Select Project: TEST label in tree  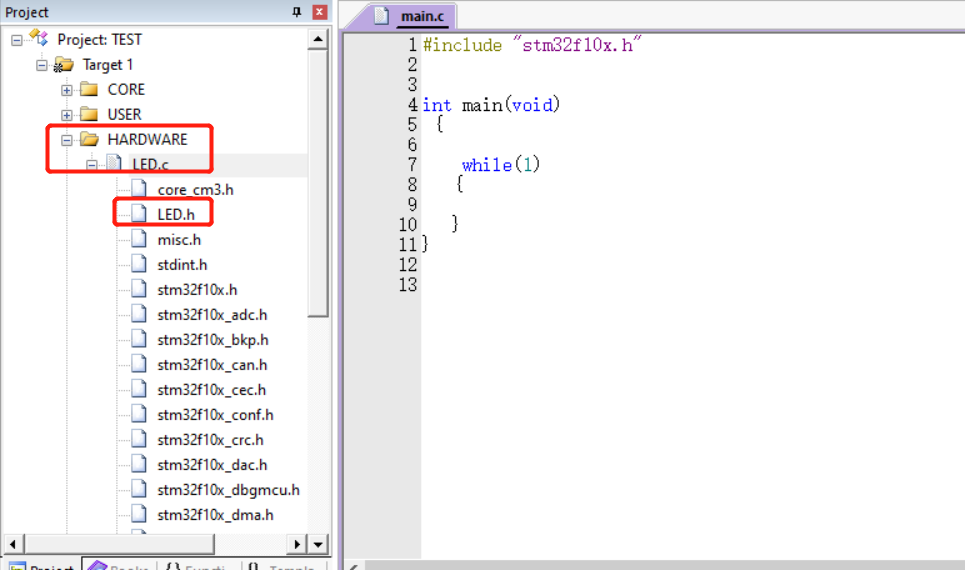(100, 39)
